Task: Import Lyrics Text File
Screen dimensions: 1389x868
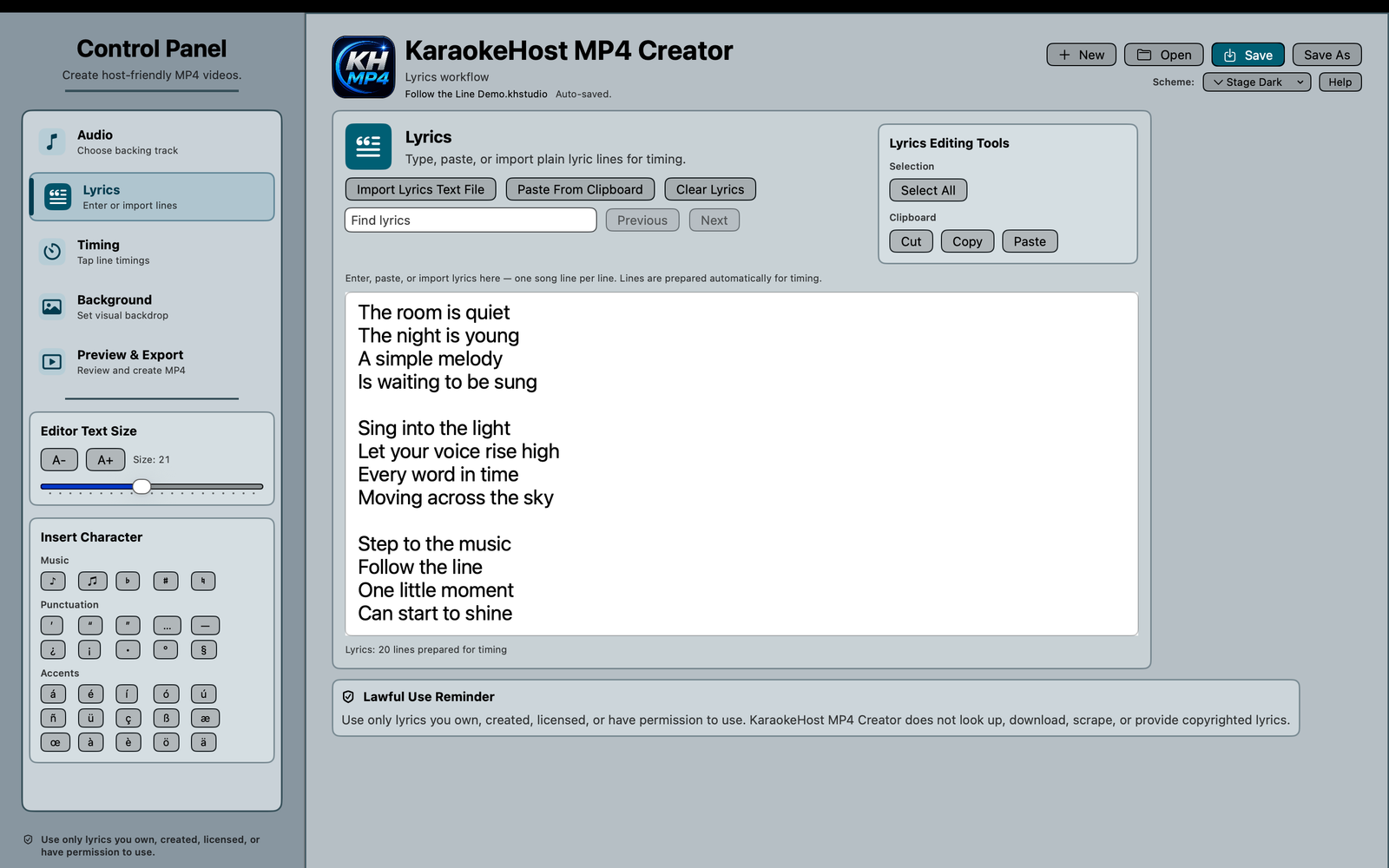Action: coord(420,189)
